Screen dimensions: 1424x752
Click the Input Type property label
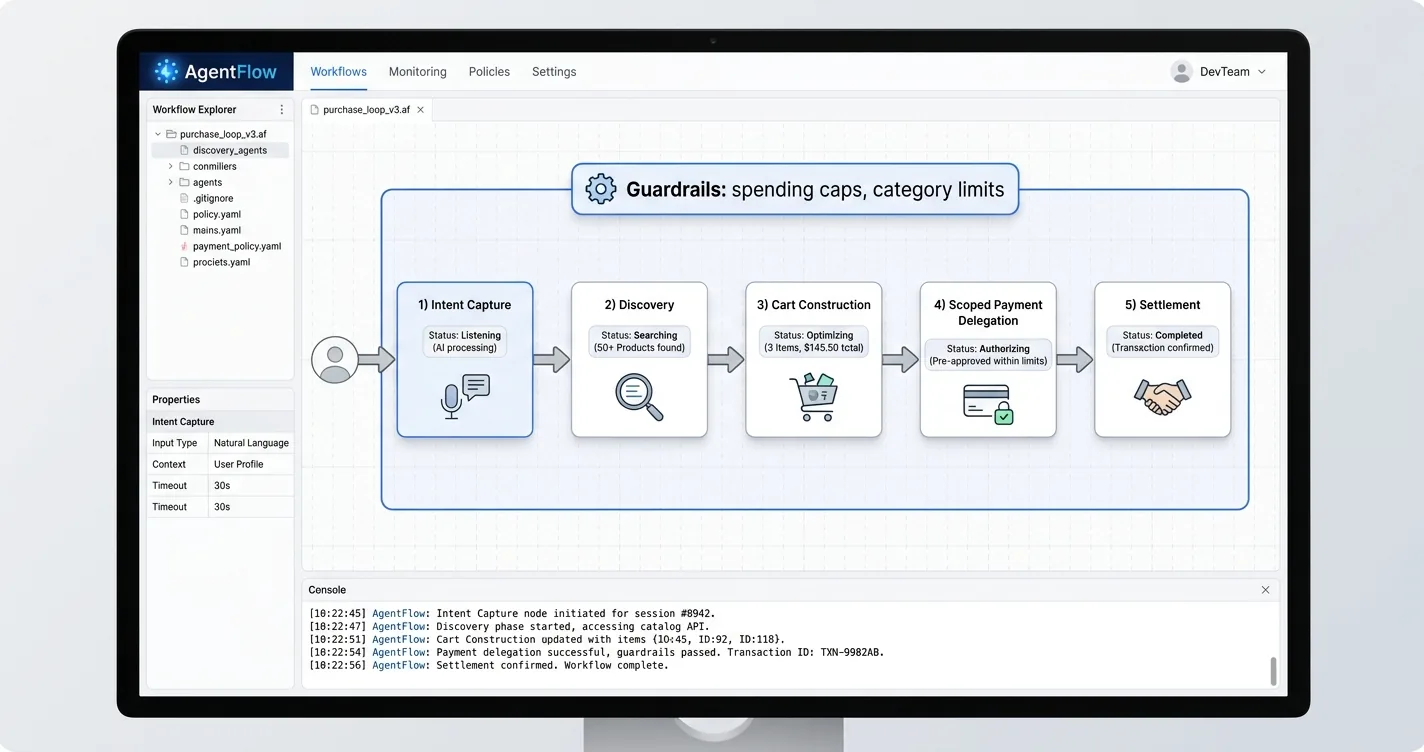tap(175, 443)
